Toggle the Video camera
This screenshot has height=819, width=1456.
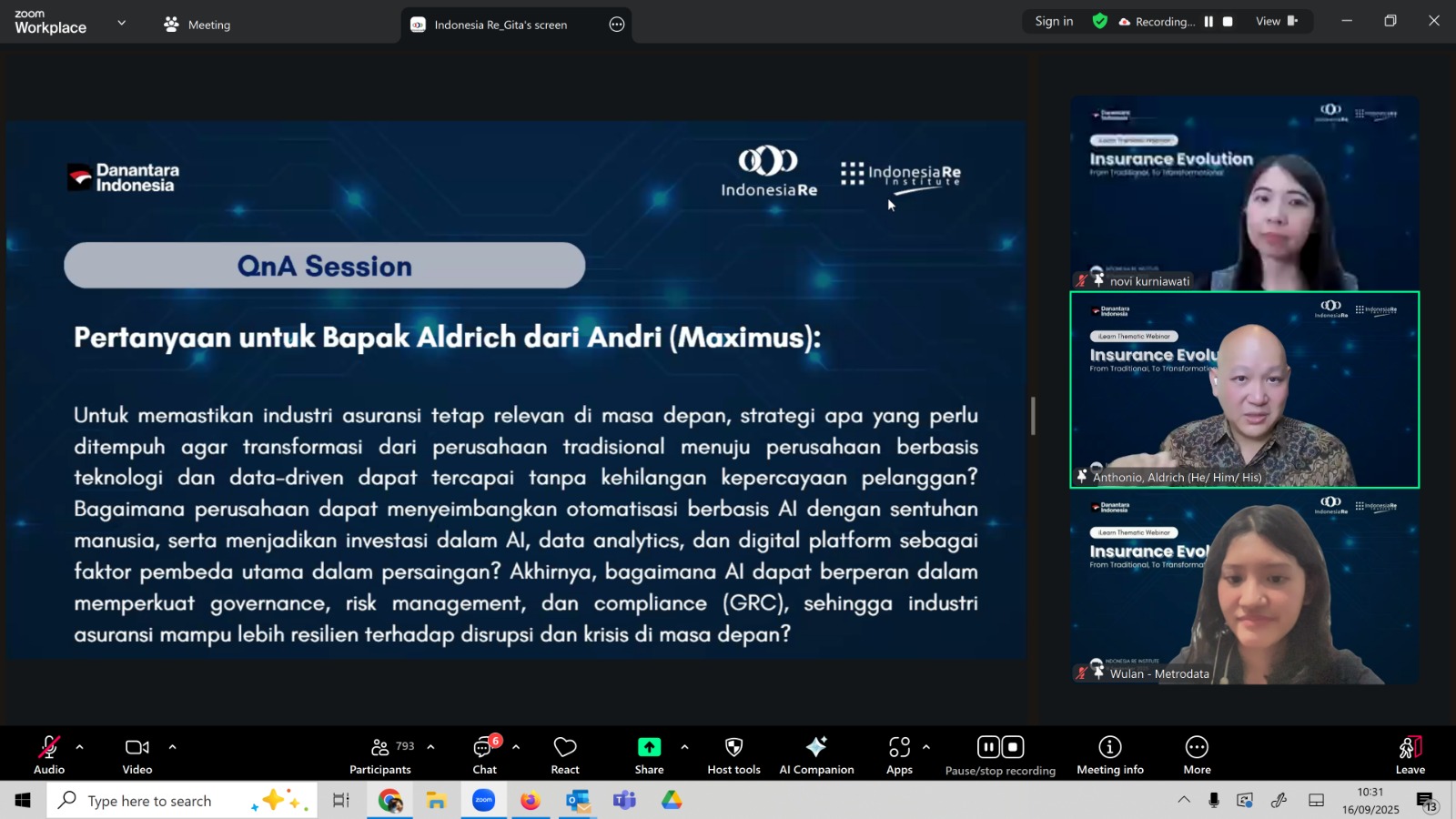tap(137, 754)
